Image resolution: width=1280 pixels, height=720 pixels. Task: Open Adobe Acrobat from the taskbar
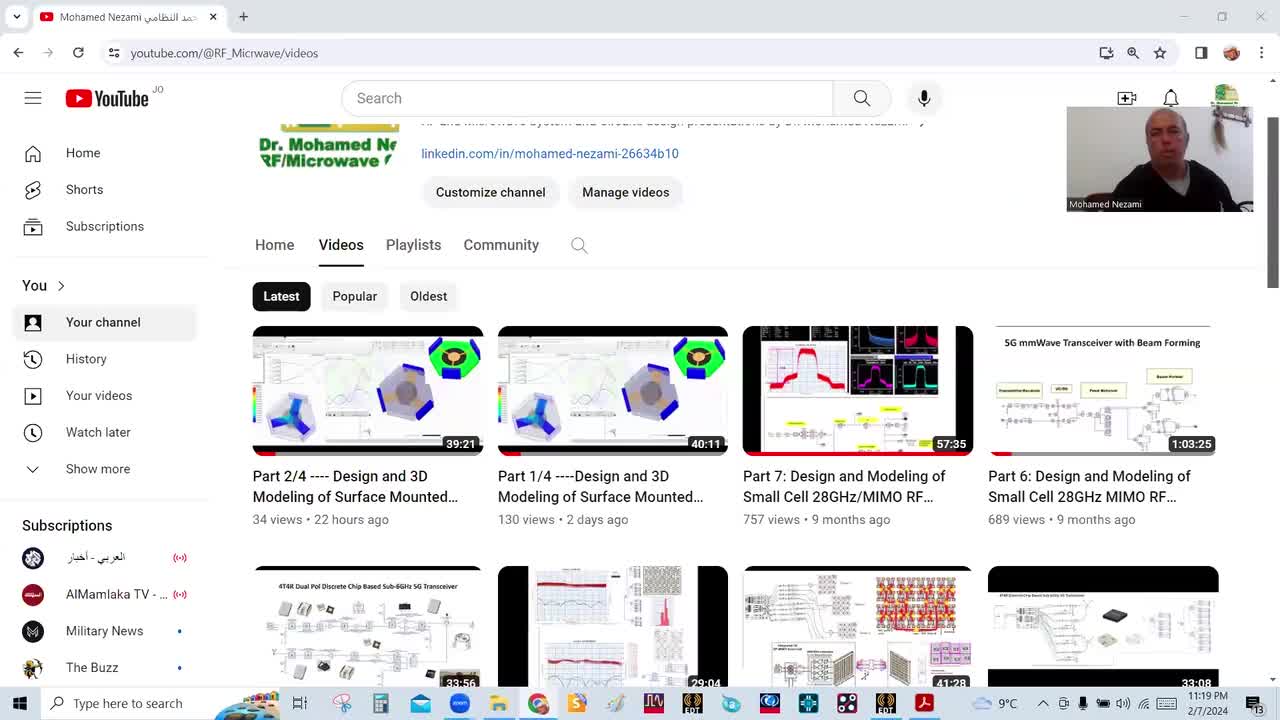pyautogui.click(x=924, y=703)
